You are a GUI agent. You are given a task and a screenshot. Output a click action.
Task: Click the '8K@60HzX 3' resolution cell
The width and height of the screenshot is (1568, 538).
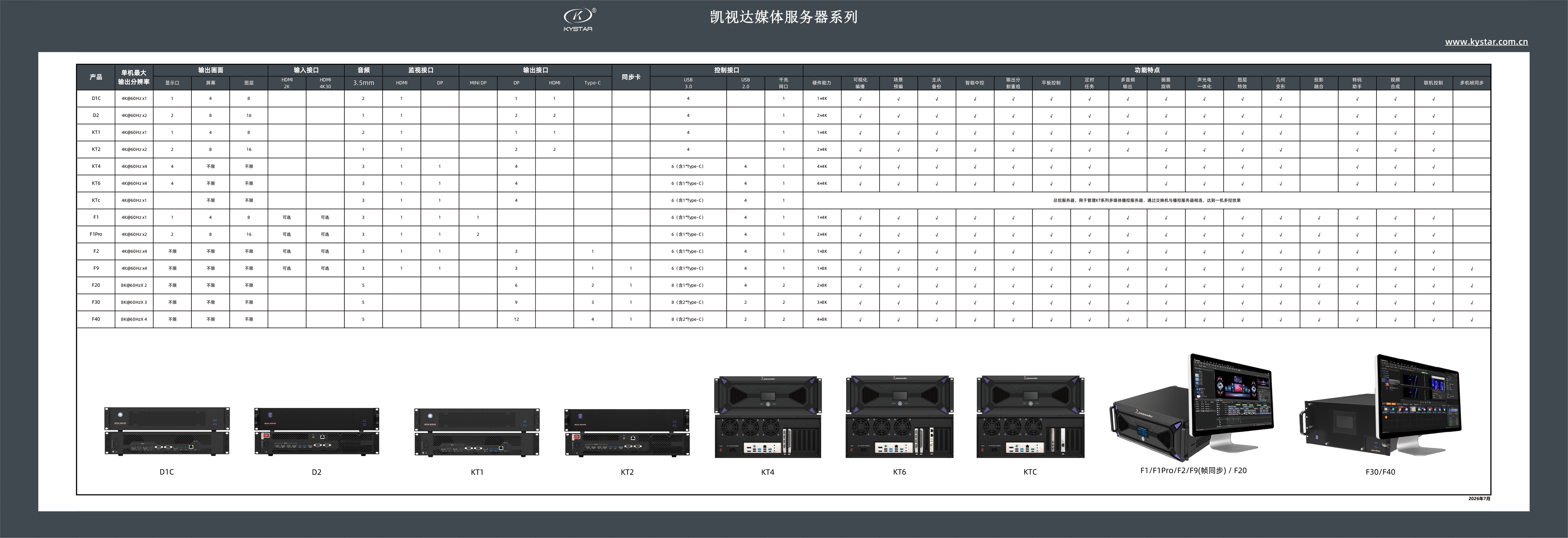tap(134, 303)
